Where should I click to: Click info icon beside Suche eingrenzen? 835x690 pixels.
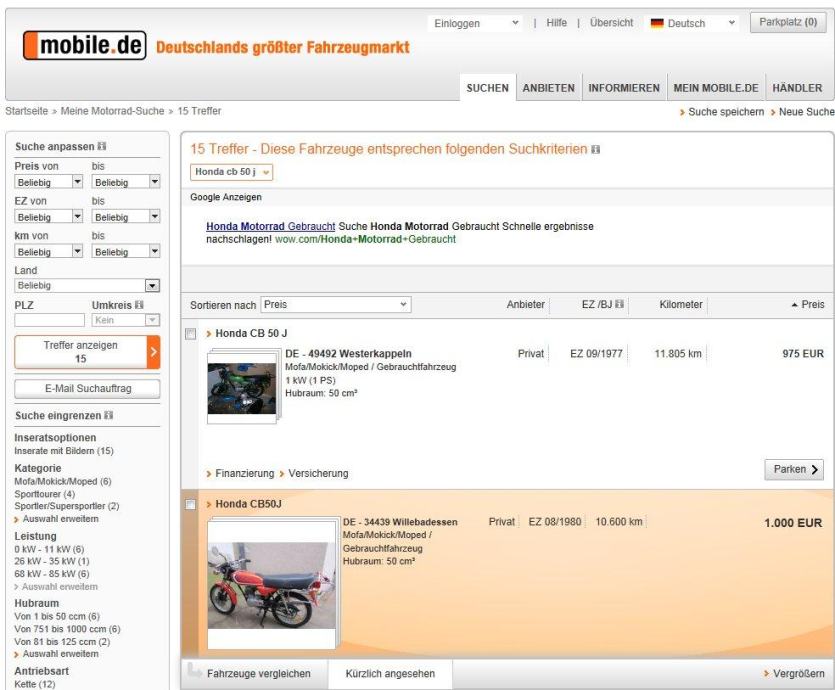tap(109, 415)
